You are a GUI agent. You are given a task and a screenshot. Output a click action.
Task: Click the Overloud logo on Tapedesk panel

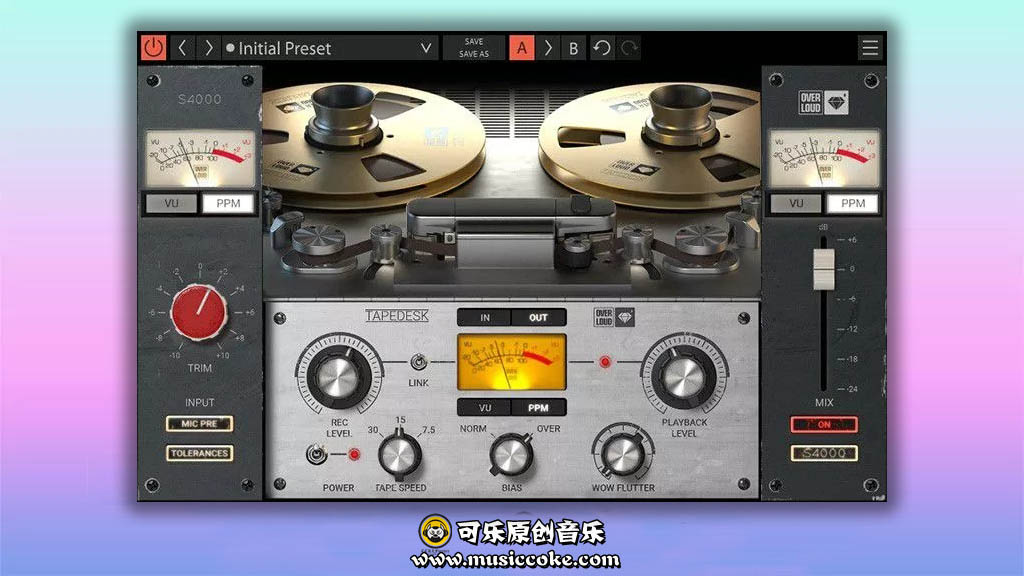(614, 317)
